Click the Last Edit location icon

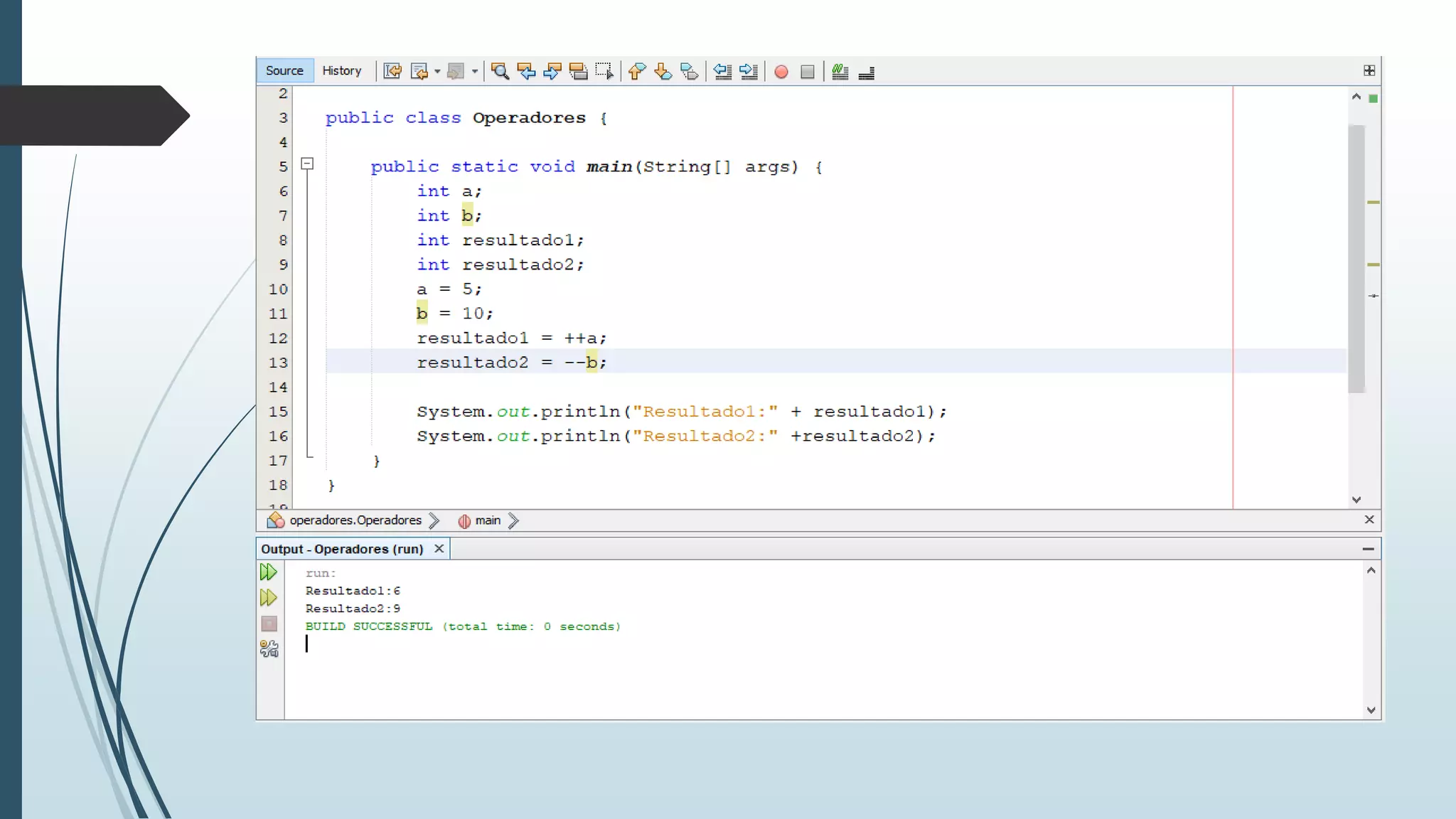392,71
